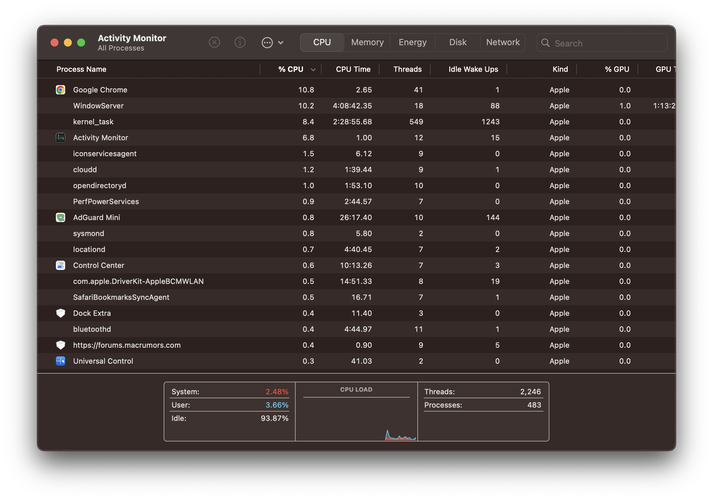The width and height of the screenshot is (713, 500).
Task: Open the process info (i) toolbar icon
Action: click(x=240, y=42)
